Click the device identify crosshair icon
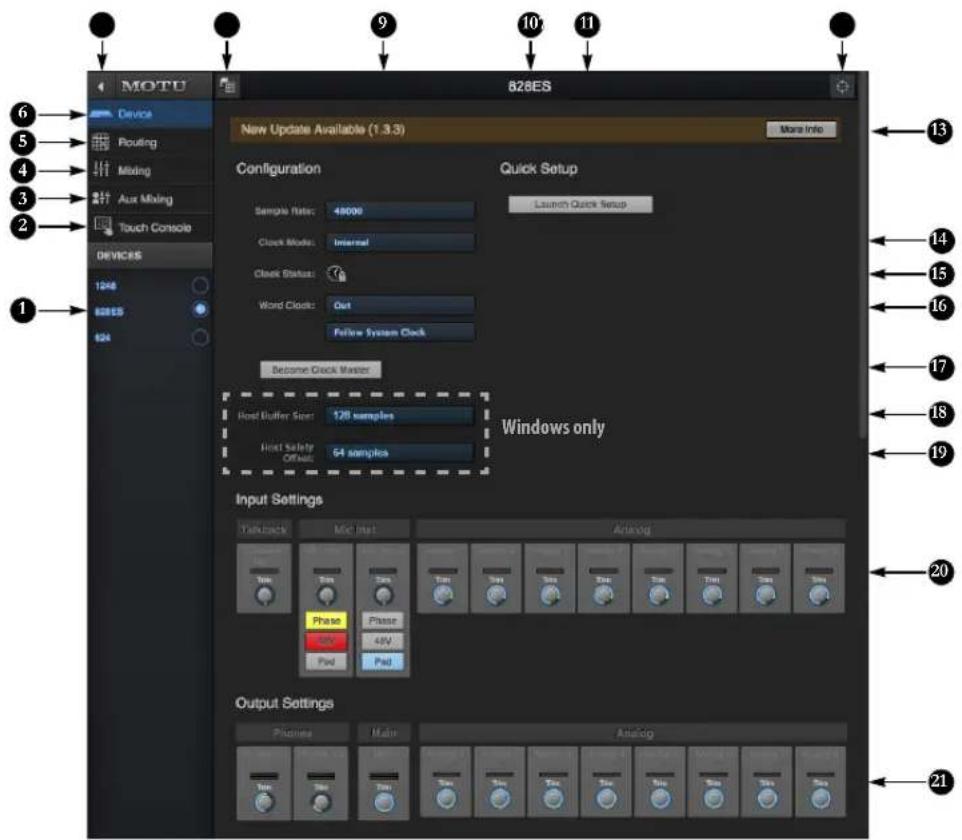The width and height of the screenshot is (962, 840). click(842, 87)
